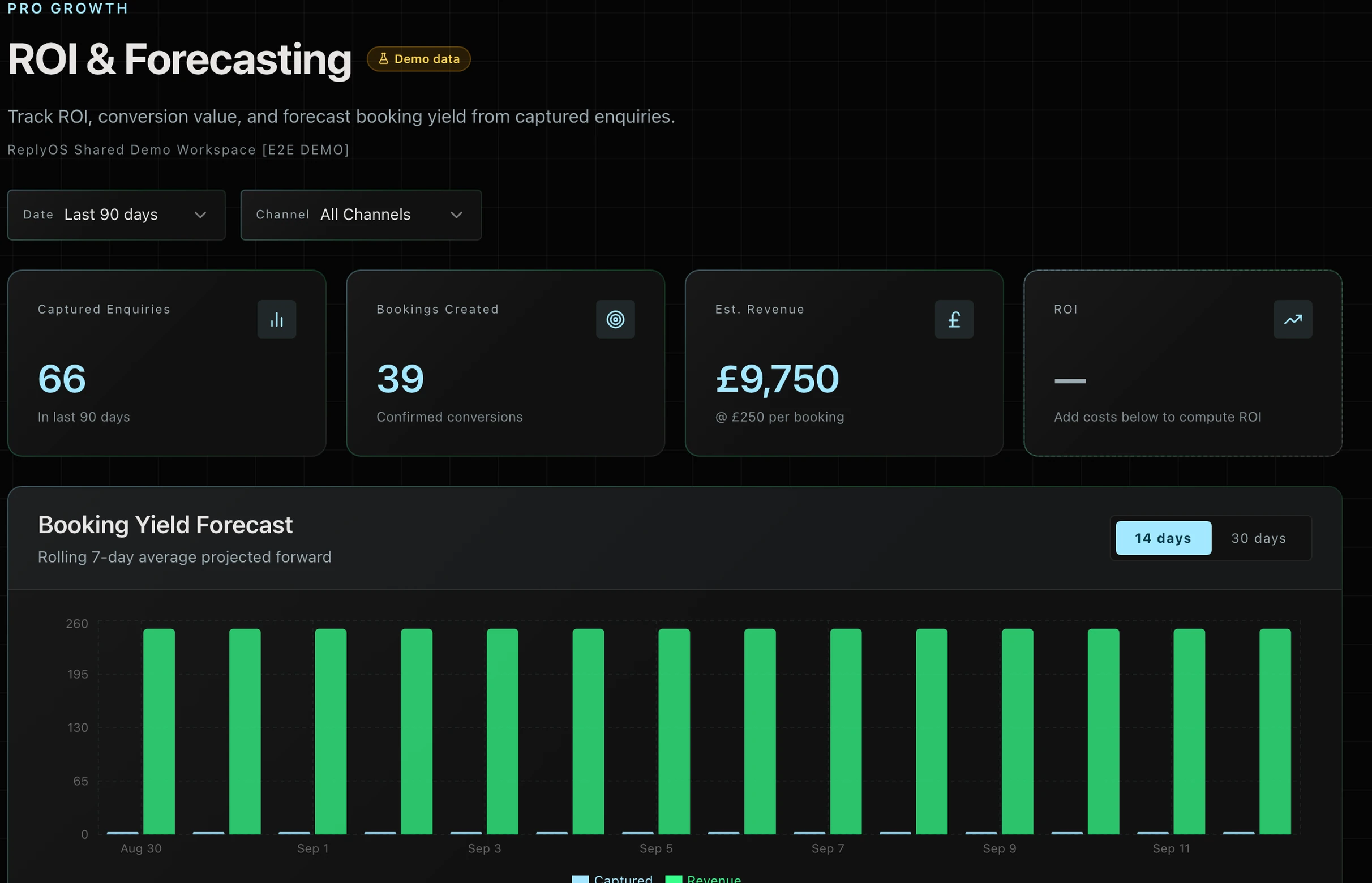
Task: Click the 39 bookings created value
Action: click(400, 379)
